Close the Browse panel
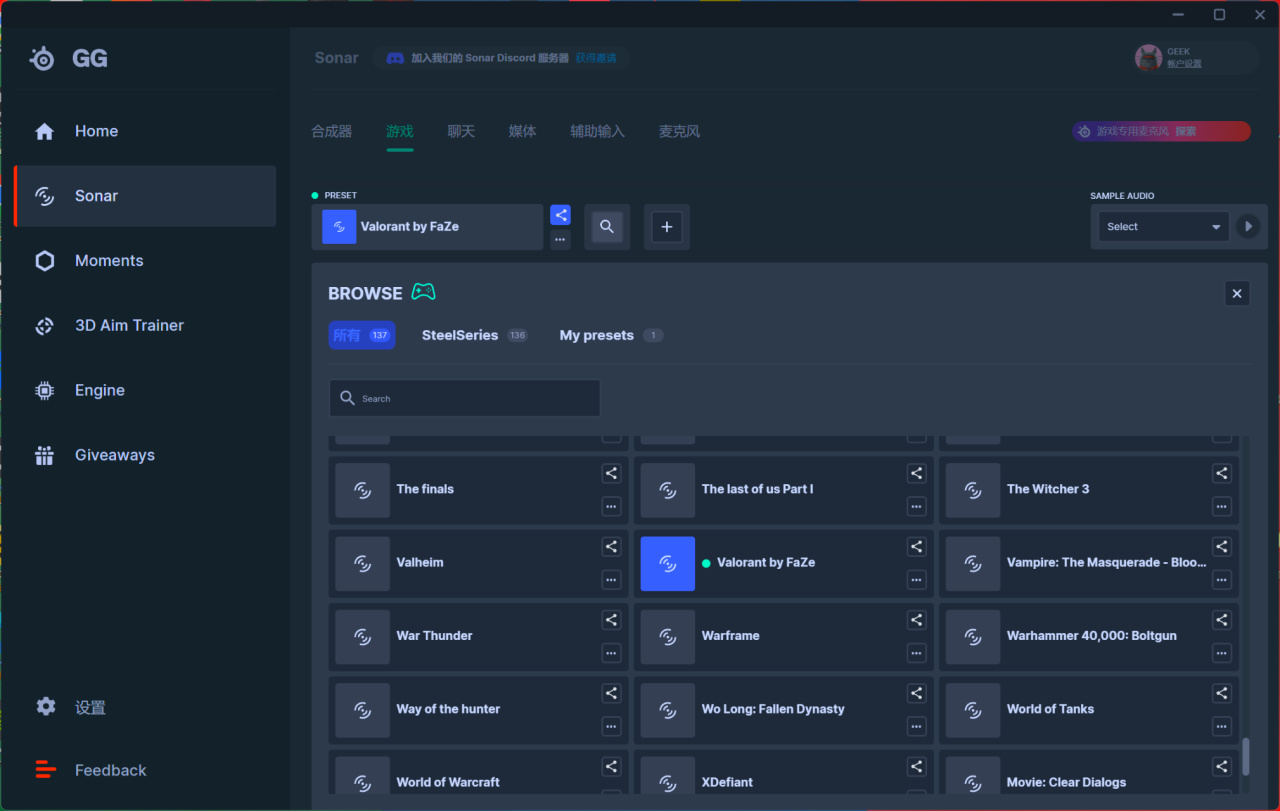Image resolution: width=1280 pixels, height=811 pixels. (1237, 293)
